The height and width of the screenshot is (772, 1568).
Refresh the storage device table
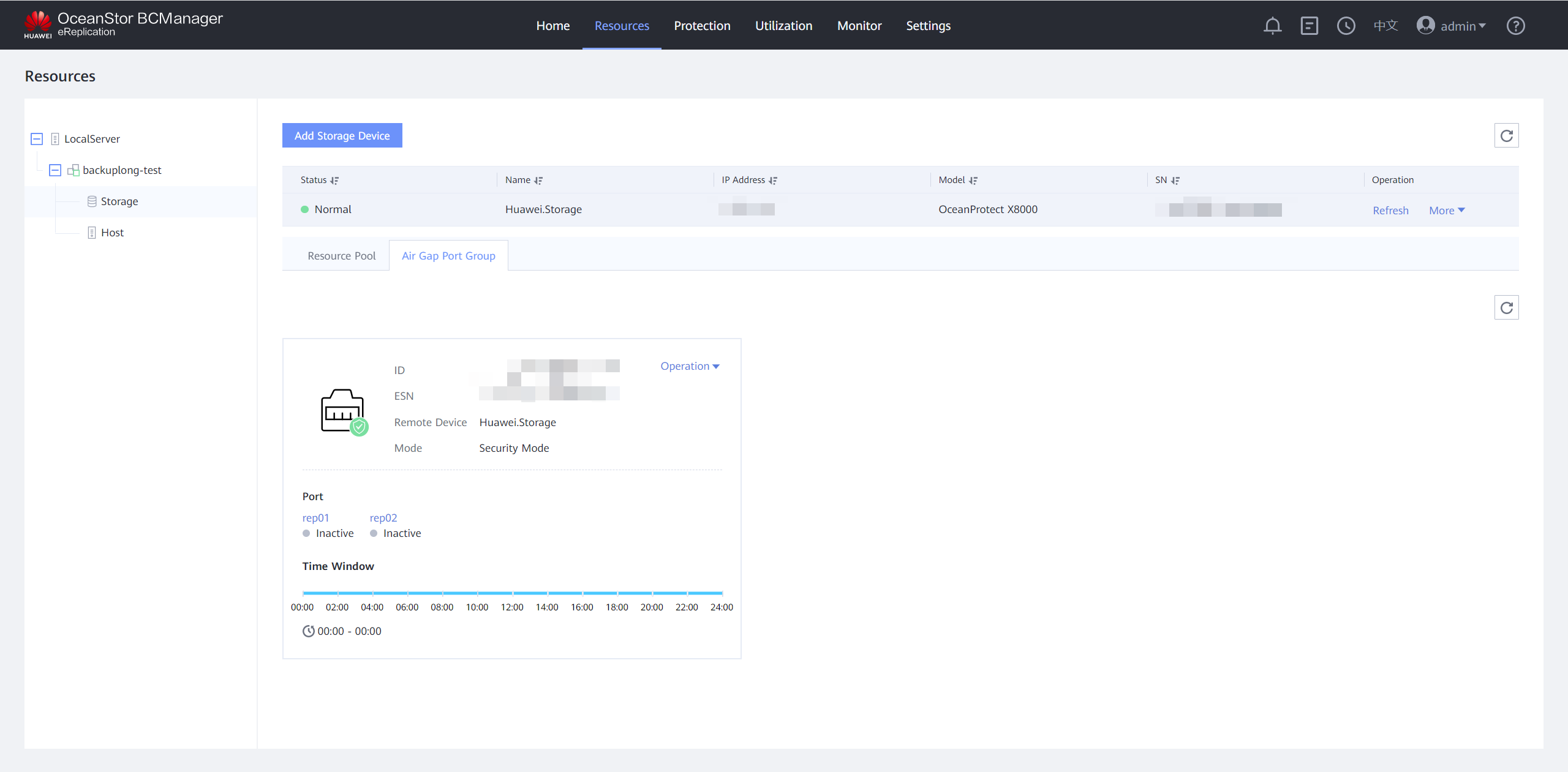[x=1506, y=135]
